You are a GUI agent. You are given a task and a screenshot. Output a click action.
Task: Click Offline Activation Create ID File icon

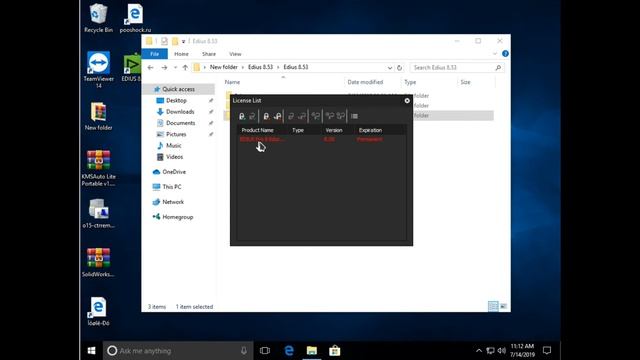[266, 116]
